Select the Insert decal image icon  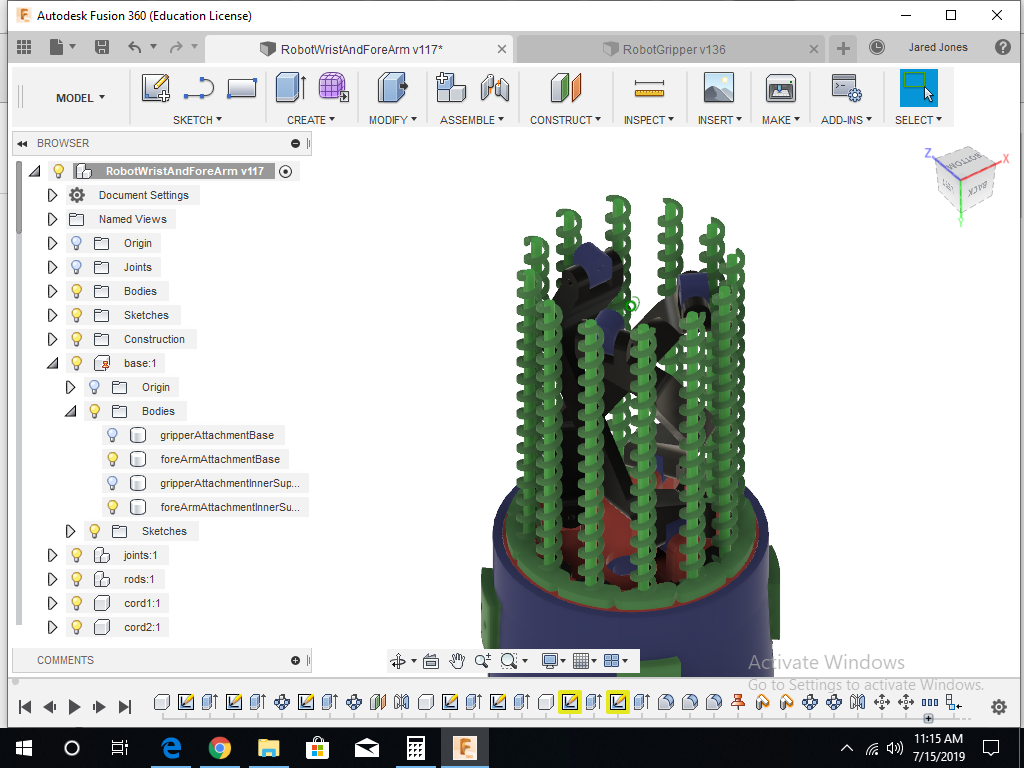718,88
